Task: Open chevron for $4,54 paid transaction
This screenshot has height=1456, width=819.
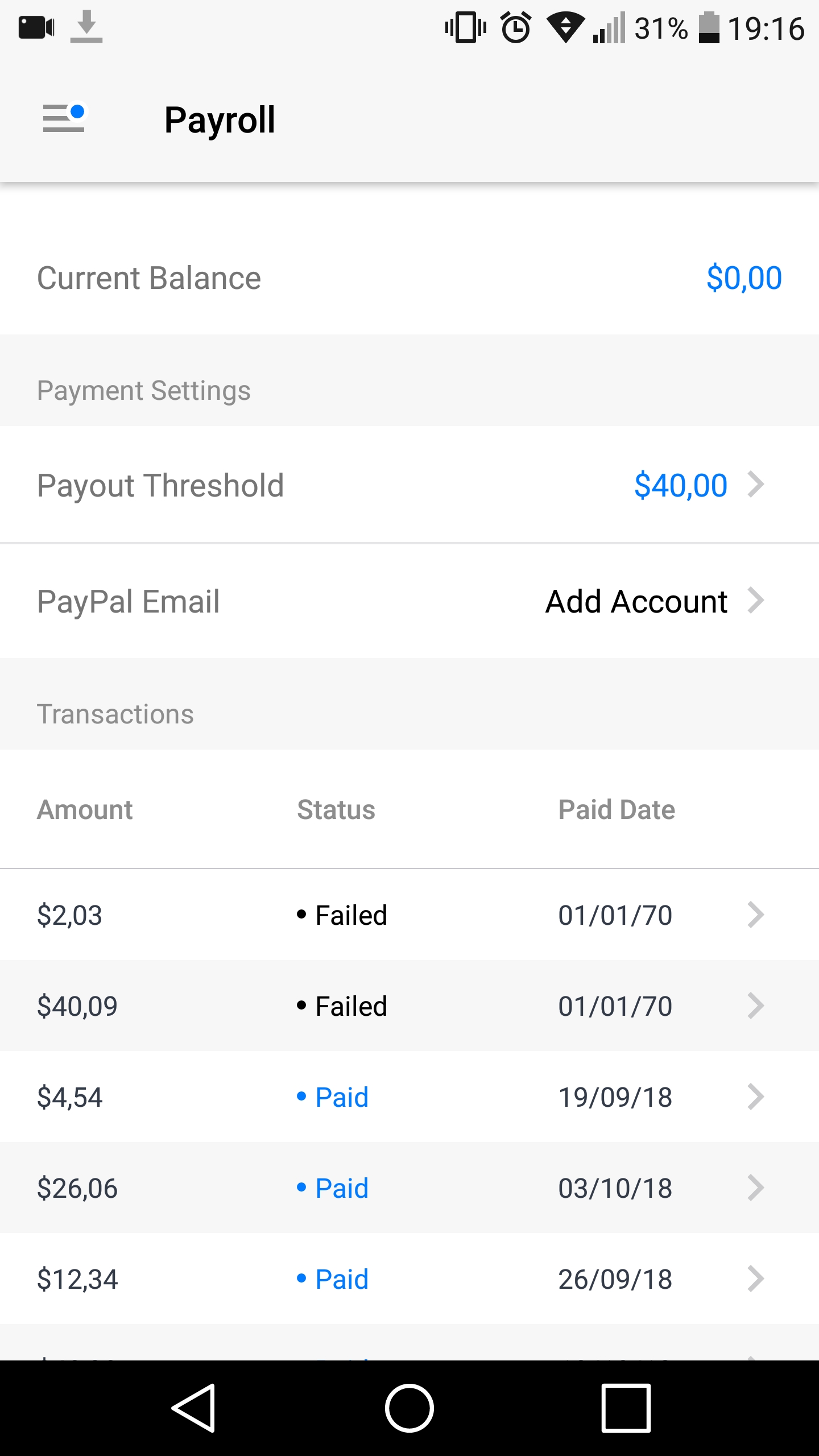Action: [x=755, y=1097]
